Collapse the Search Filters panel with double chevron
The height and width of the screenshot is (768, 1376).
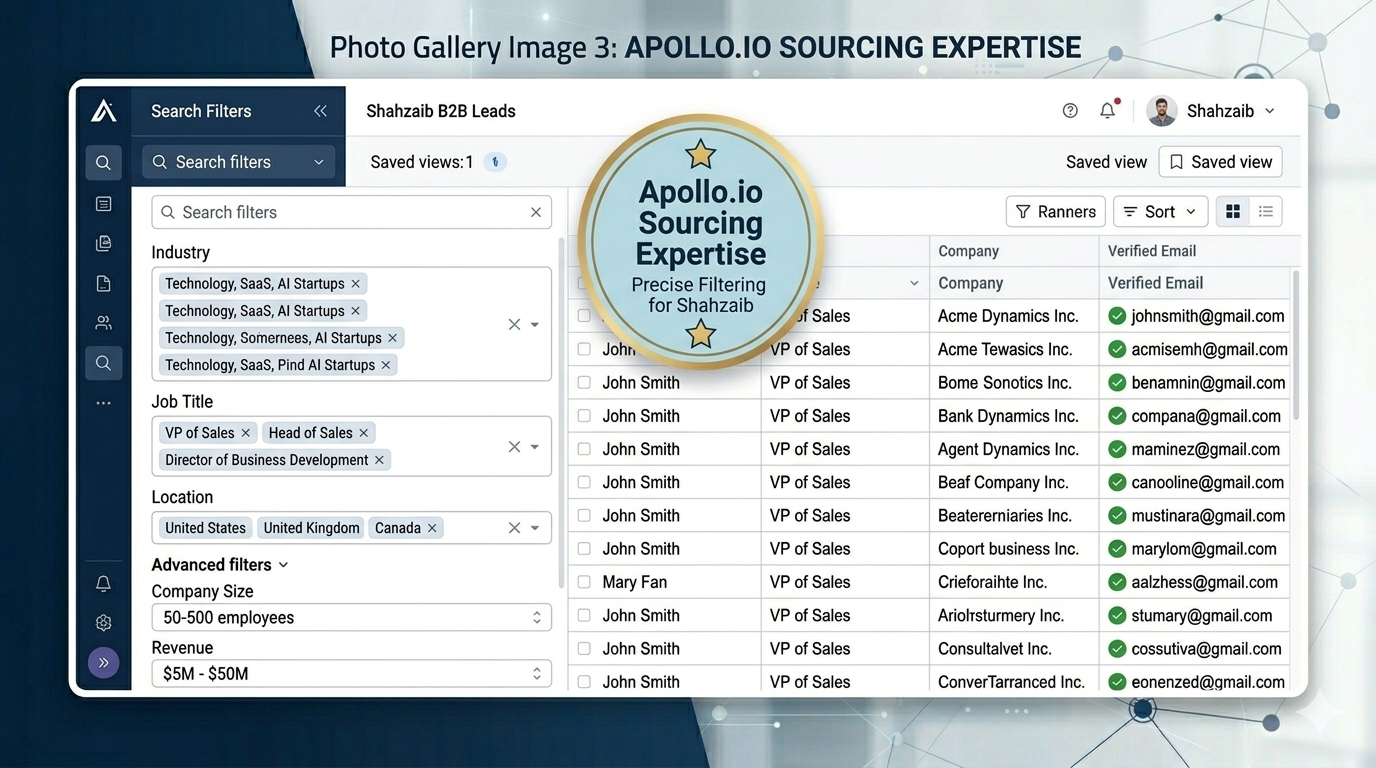(x=320, y=111)
